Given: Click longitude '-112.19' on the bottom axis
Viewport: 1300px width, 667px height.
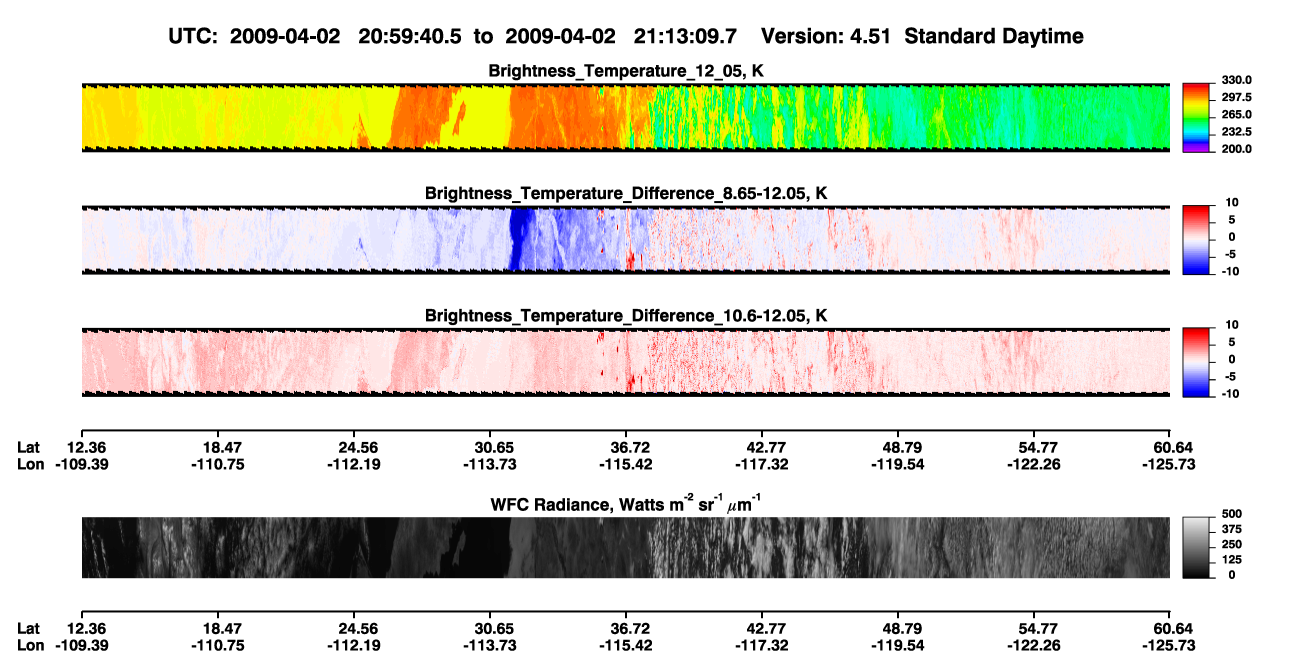Looking at the screenshot, I should pyautogui.click(x=354, y=645).
